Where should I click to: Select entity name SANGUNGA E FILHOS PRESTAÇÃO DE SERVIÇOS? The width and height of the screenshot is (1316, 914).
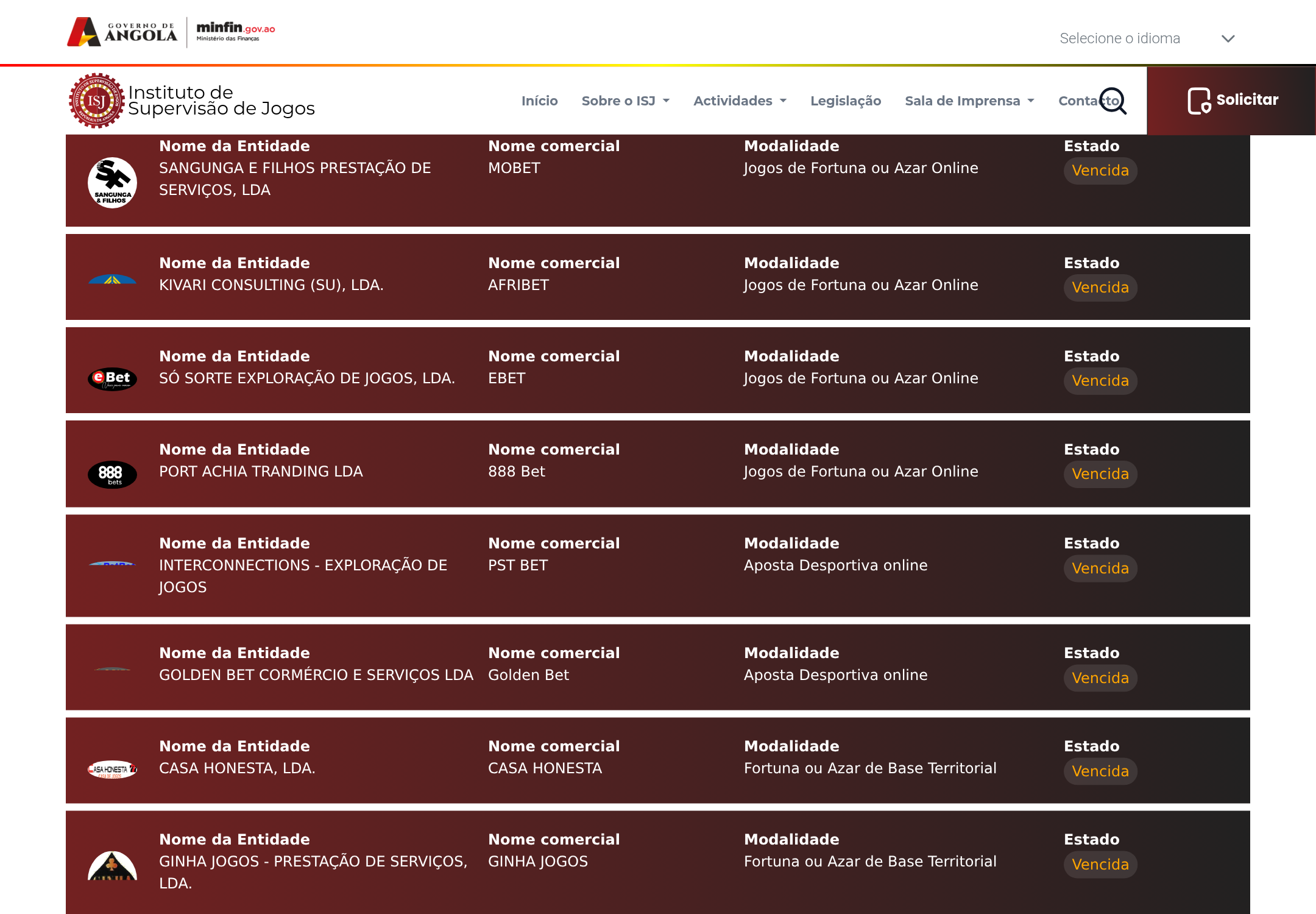295,179
